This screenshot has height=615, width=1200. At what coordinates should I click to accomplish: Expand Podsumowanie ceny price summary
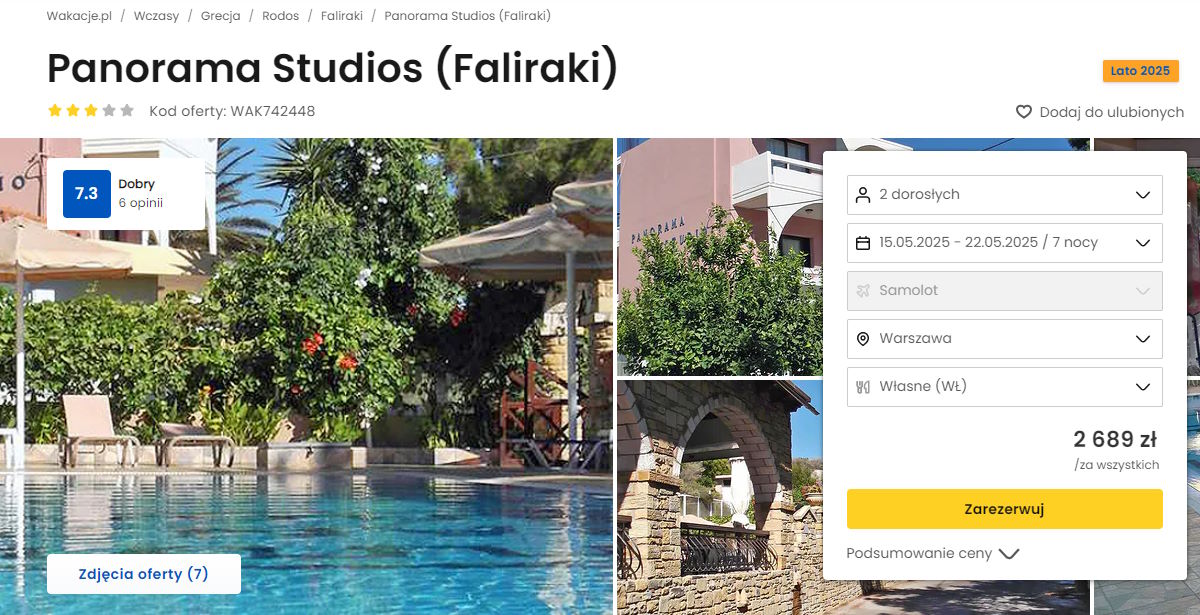pos(932,553)
